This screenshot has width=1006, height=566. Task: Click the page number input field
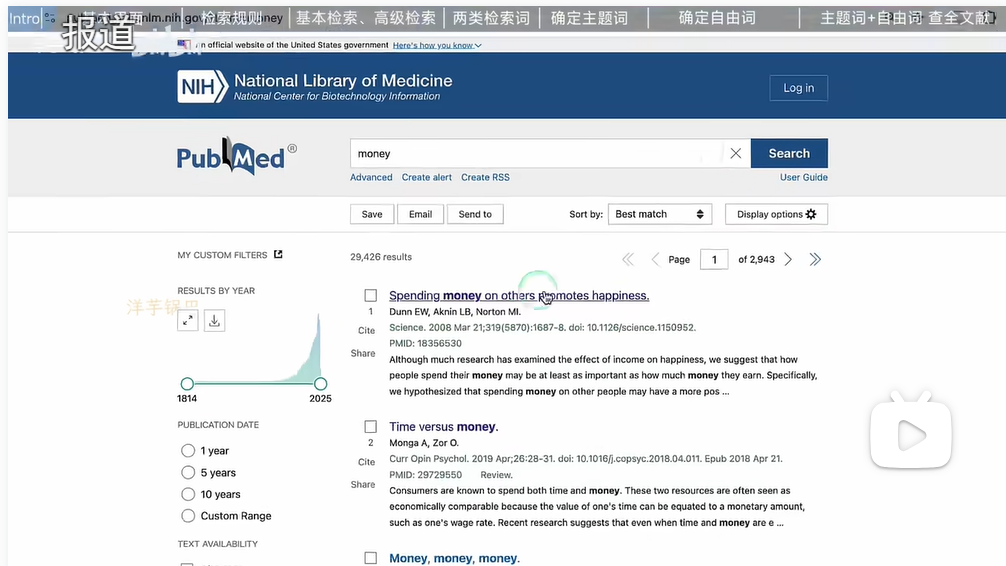tap(714, 259)
